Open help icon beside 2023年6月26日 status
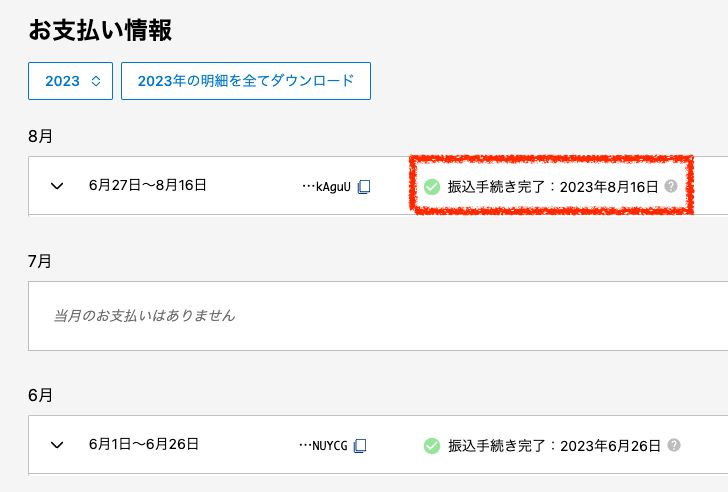 674,445
